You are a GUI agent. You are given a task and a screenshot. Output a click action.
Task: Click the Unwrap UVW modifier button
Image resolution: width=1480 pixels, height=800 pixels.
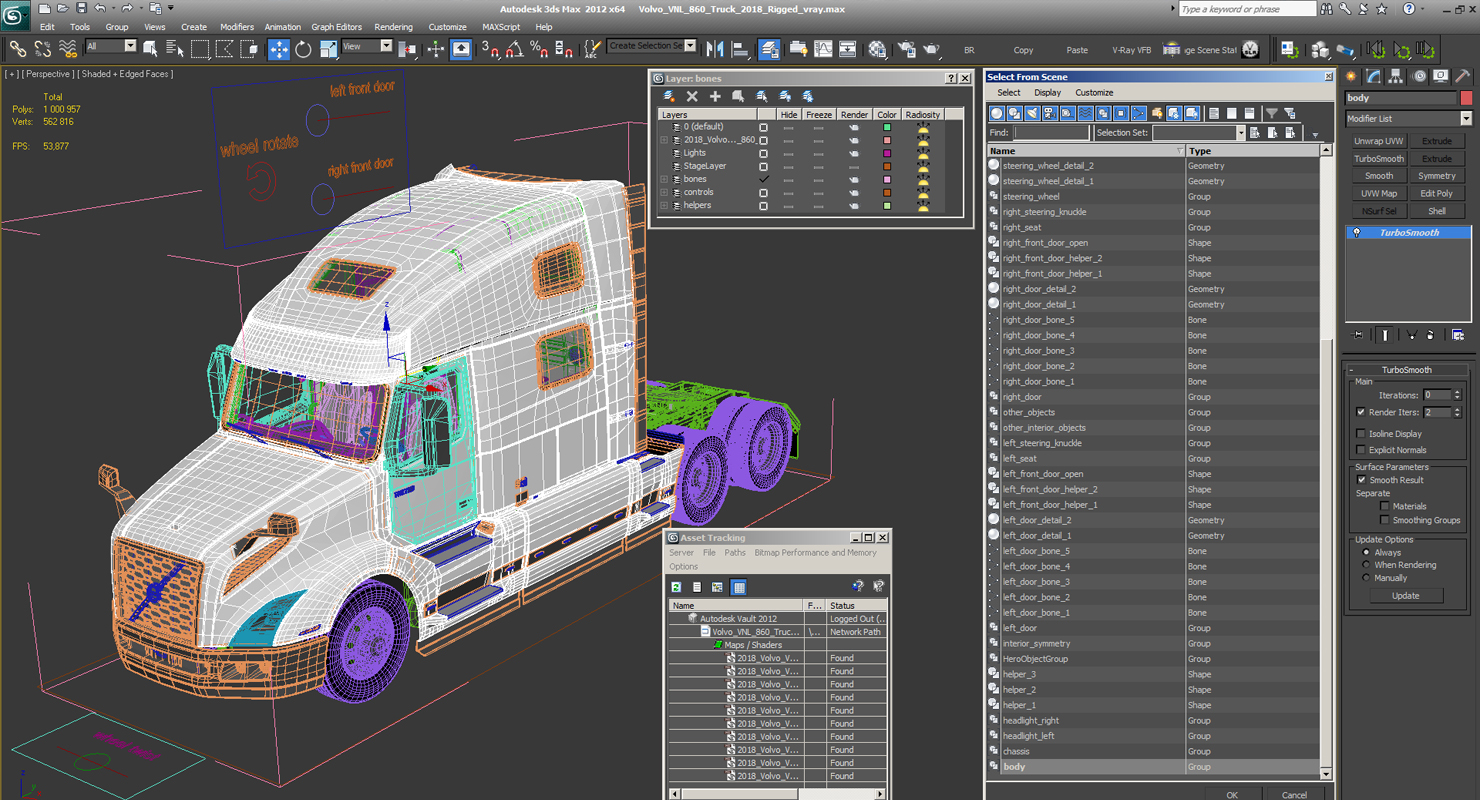pos(1379,141)
